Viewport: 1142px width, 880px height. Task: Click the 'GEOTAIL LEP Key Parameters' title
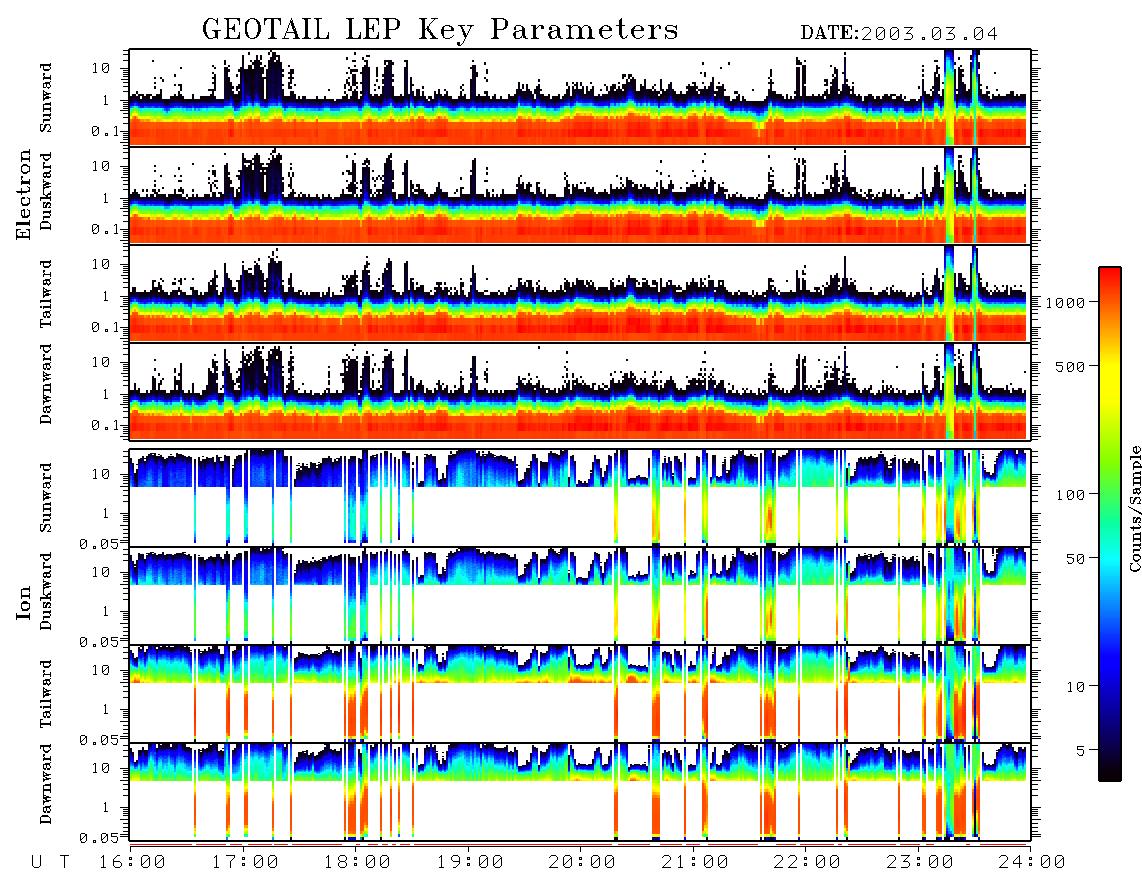pyautogui.click(x=440, y=30)
